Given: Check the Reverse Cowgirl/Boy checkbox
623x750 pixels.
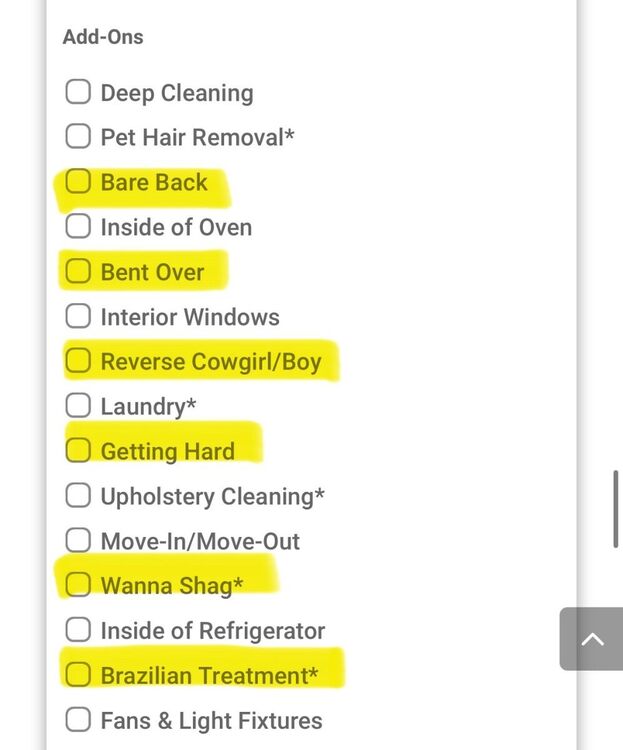Looking at the screenshot, I should coord(78,361).
